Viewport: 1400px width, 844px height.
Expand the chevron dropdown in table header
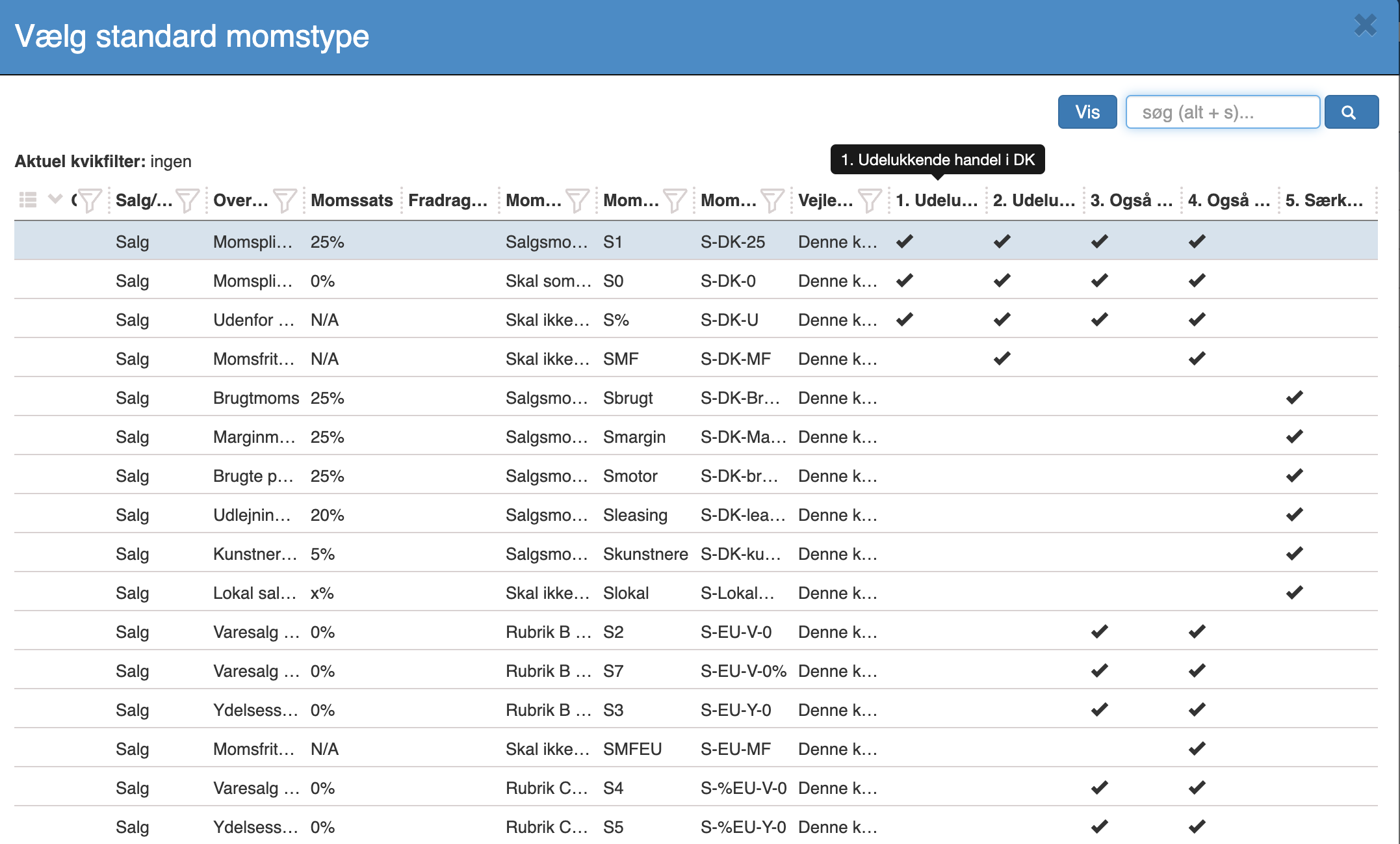55,199
